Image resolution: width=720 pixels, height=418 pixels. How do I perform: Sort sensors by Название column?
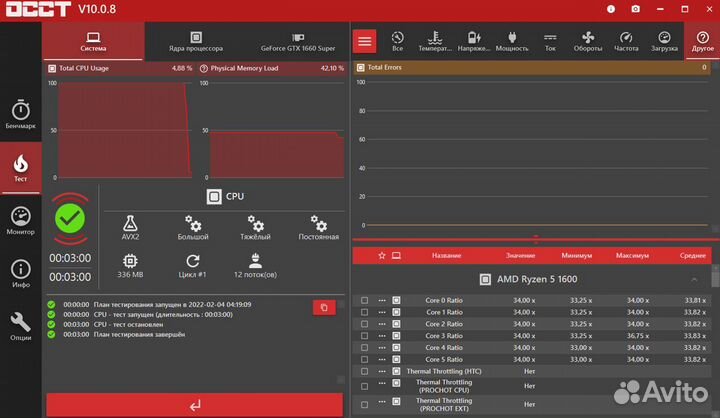coord(446,255)
